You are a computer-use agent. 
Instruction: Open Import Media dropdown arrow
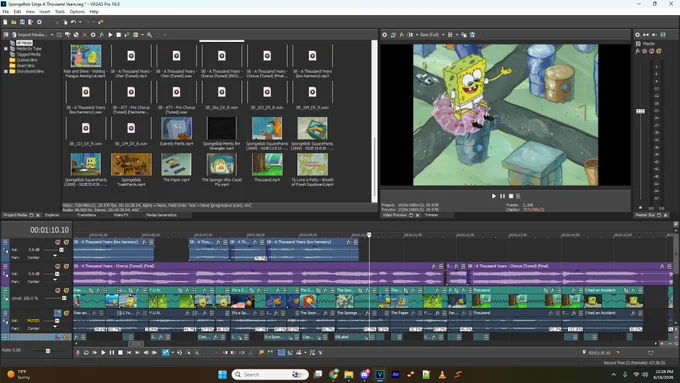point(52,35)
